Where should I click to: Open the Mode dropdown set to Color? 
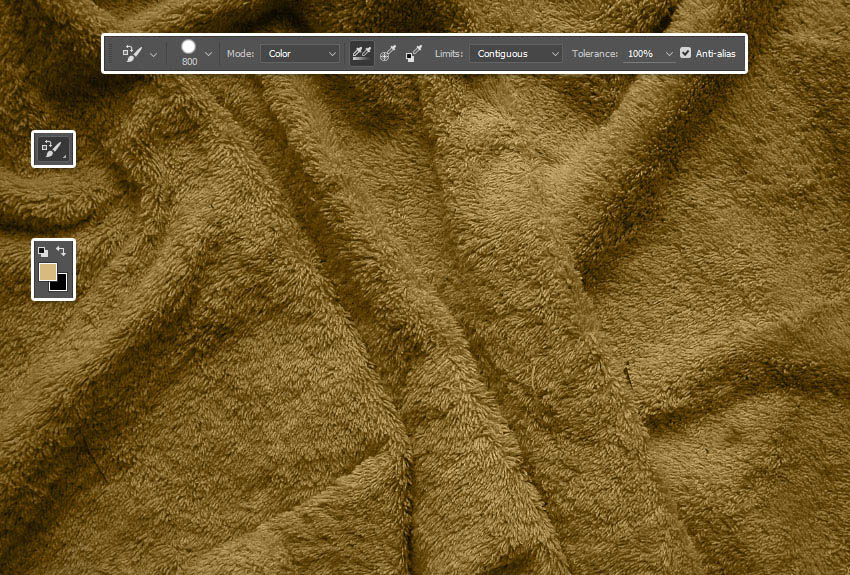[300, 54]
